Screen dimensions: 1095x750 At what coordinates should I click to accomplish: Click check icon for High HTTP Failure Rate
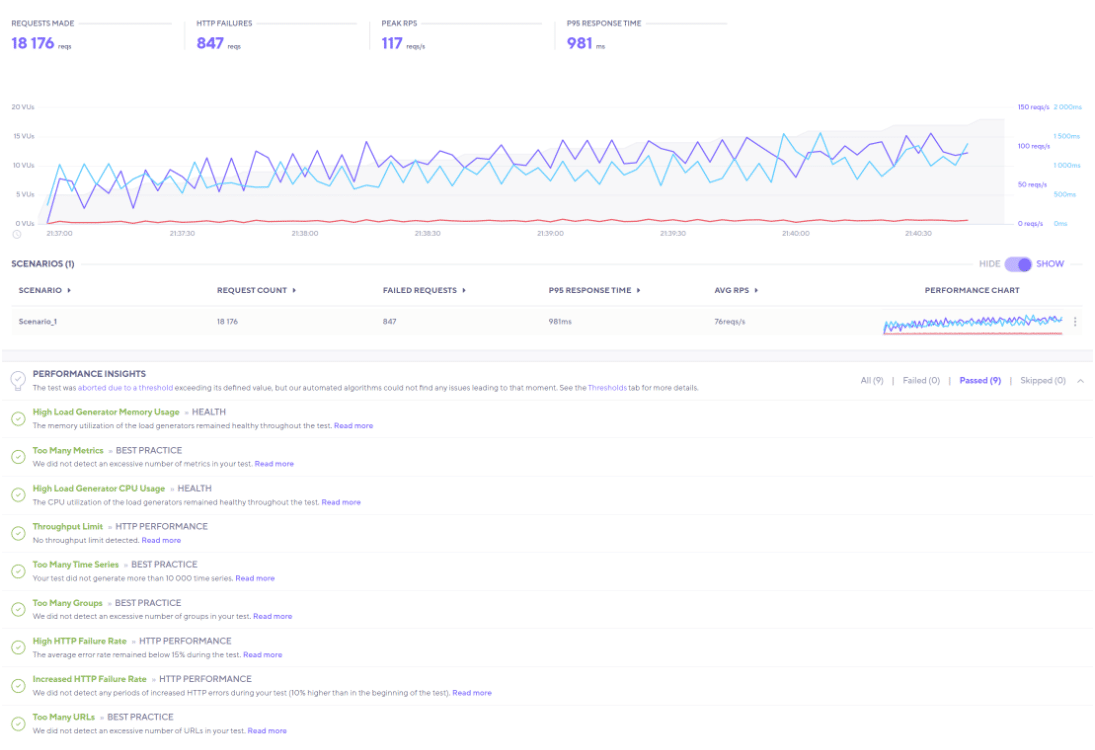[18, 647]
